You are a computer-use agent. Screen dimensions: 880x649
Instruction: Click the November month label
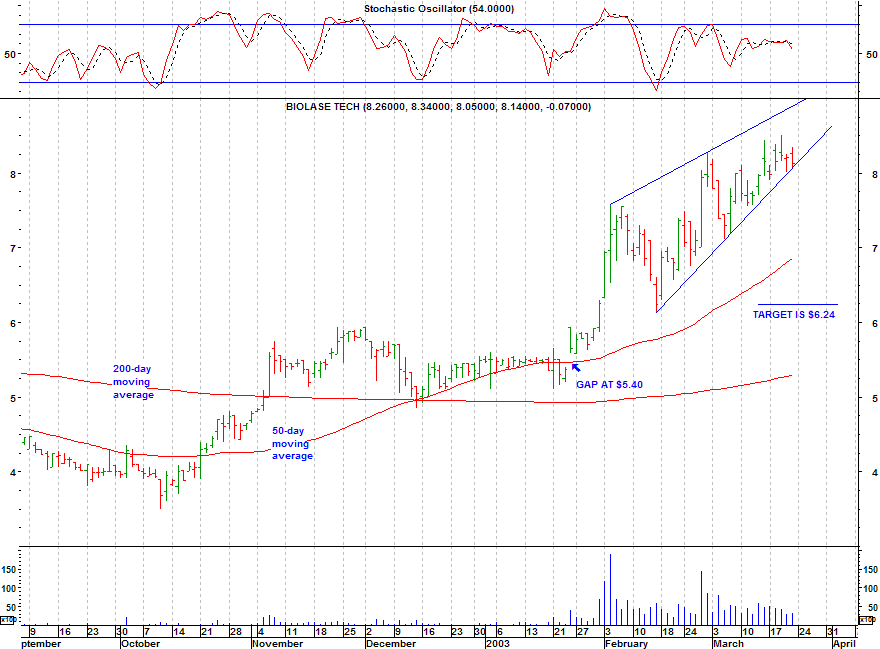click(x=278, y=643)
